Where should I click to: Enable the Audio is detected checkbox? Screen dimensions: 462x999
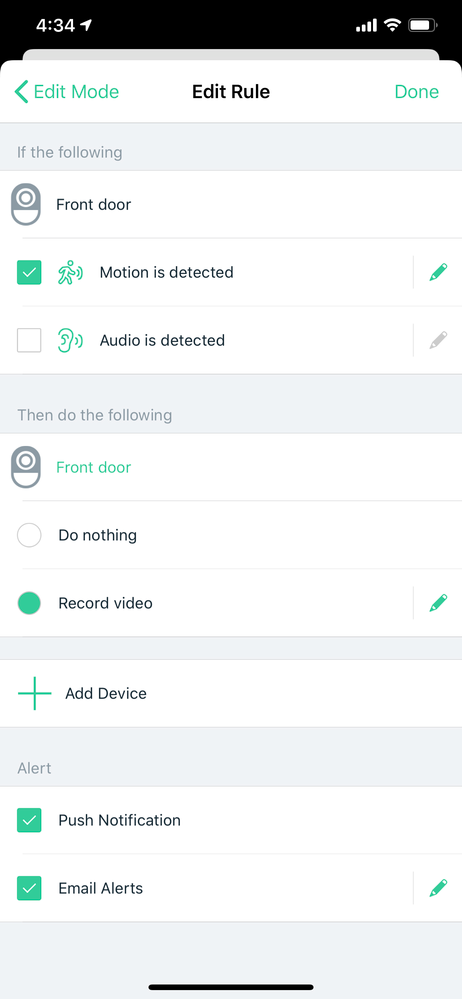click(x=29, y=340)
